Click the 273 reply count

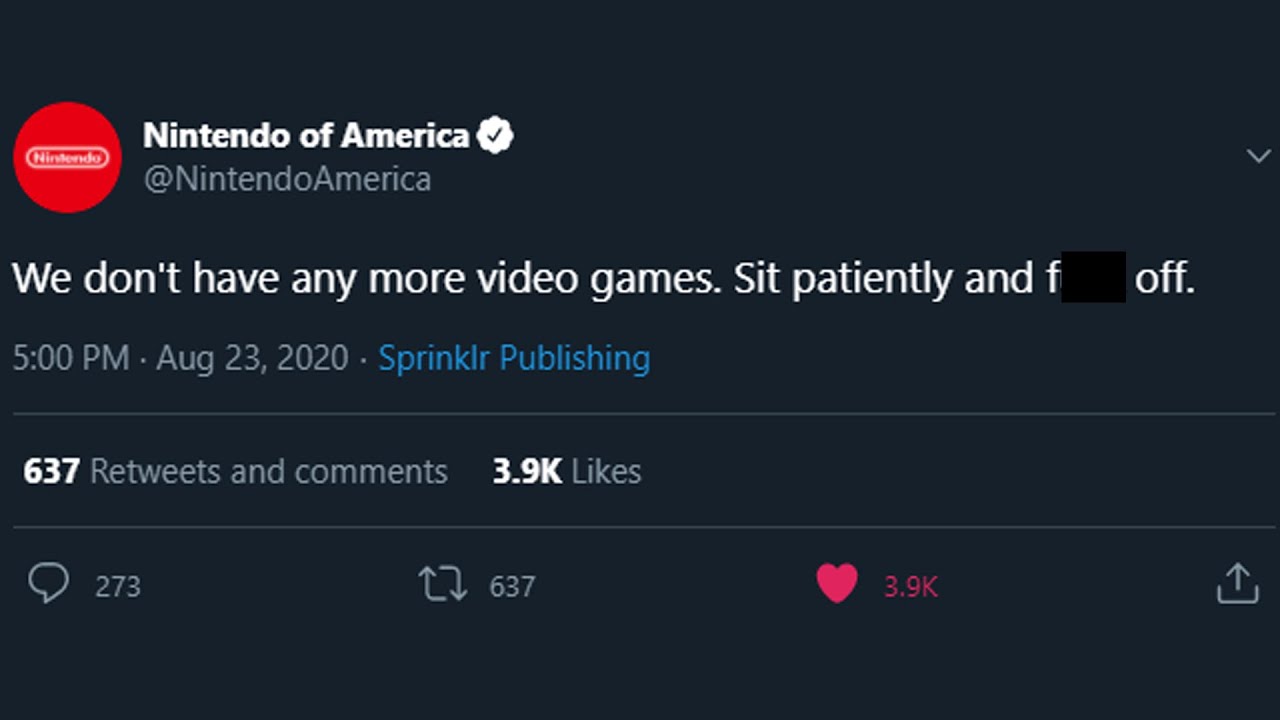coord(118,586)
